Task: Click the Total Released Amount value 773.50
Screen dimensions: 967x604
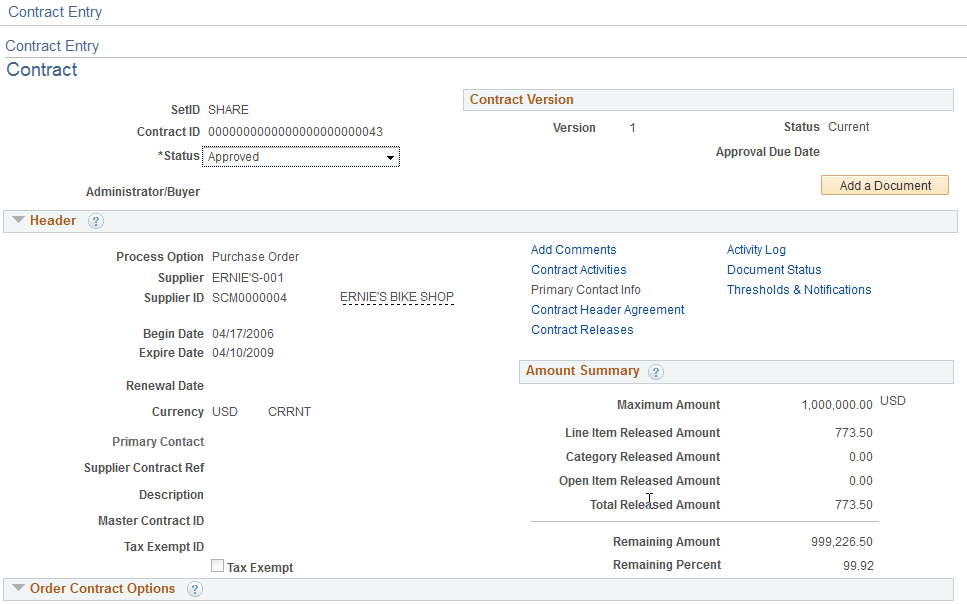Action: (854, 505)
